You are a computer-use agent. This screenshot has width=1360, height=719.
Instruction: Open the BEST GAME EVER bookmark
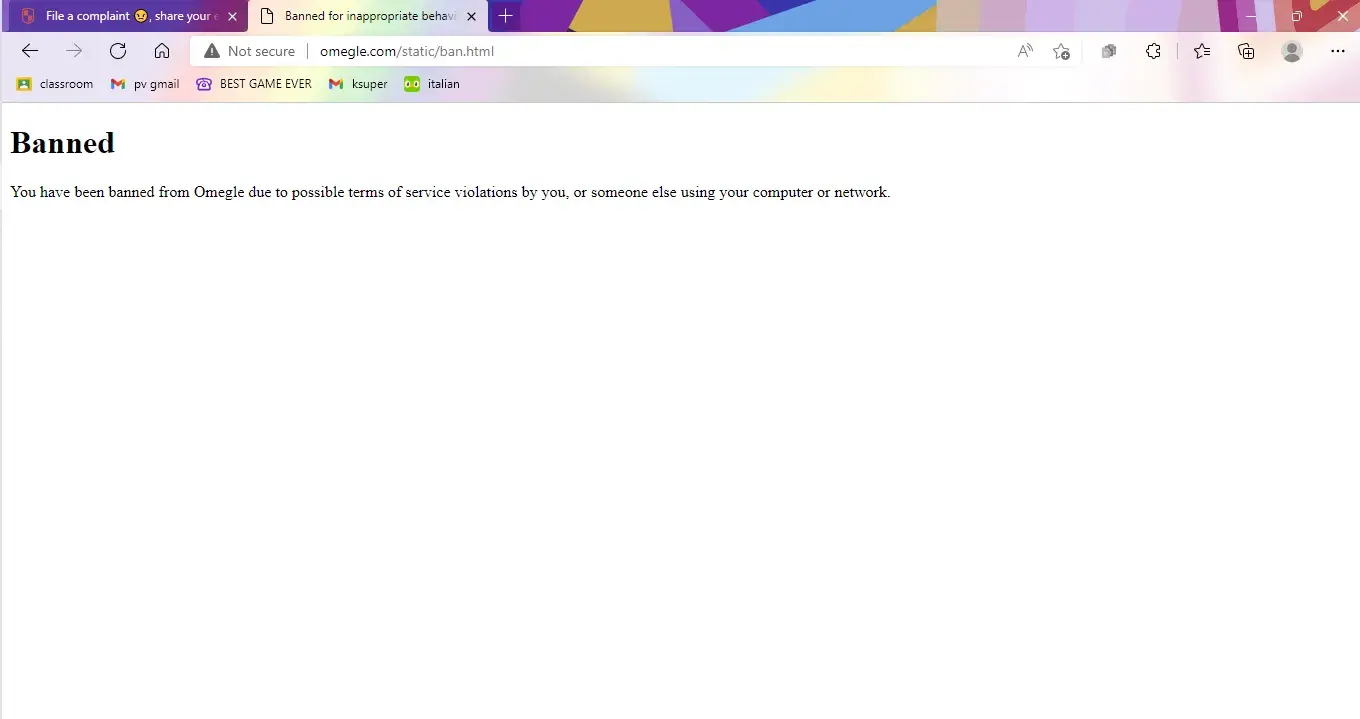(x=254, y=84)
